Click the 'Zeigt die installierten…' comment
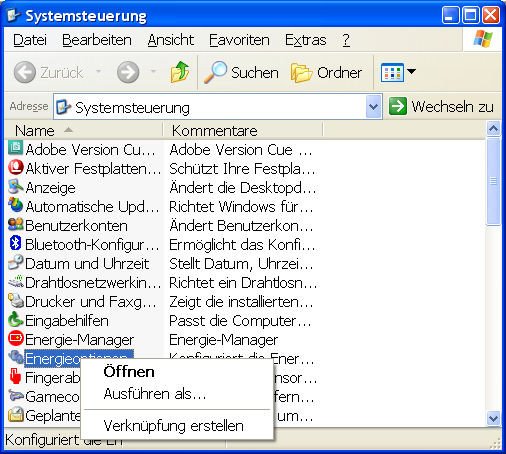 coord(241,302)
